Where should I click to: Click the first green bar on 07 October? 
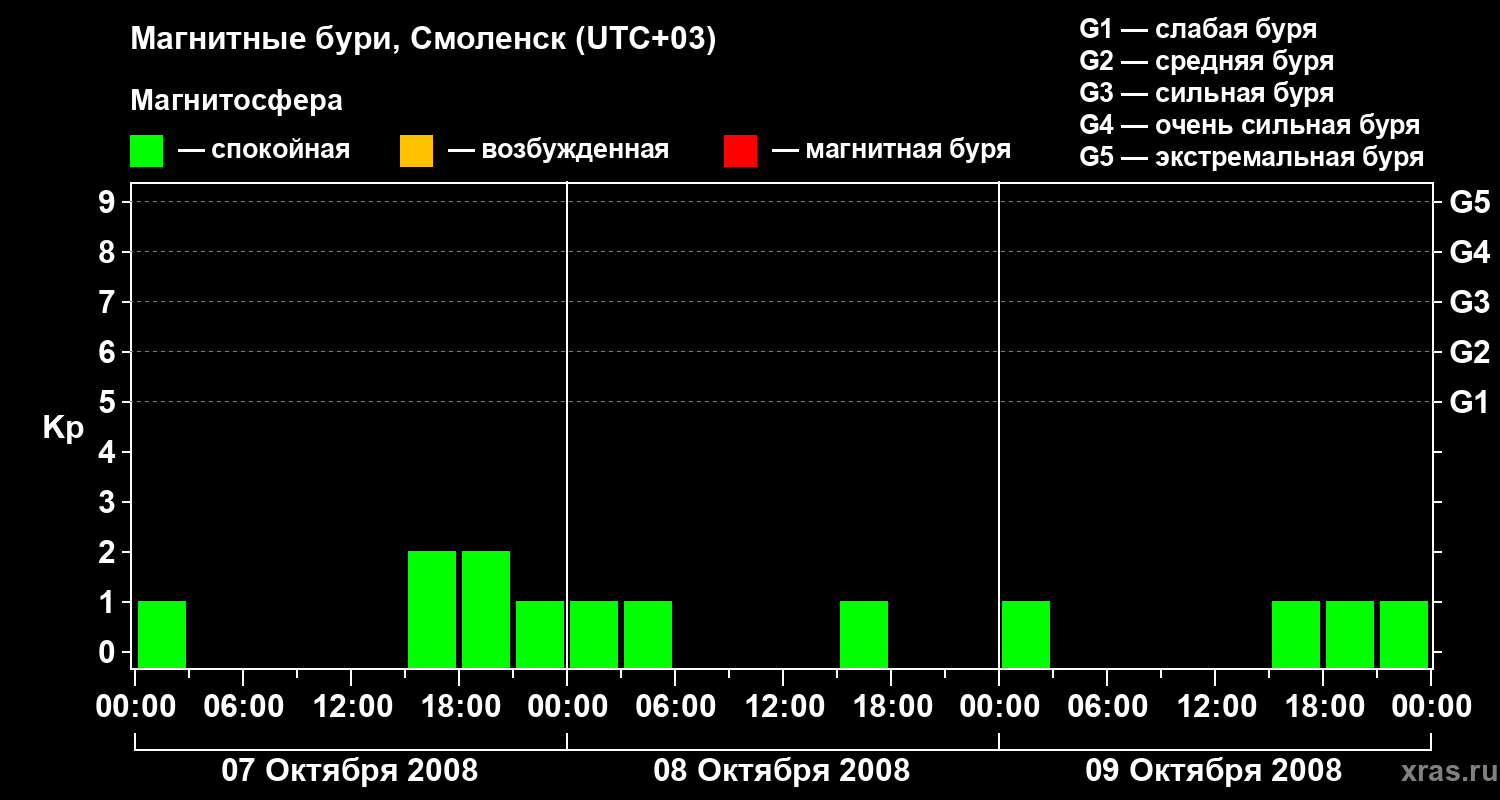(162, 634)
